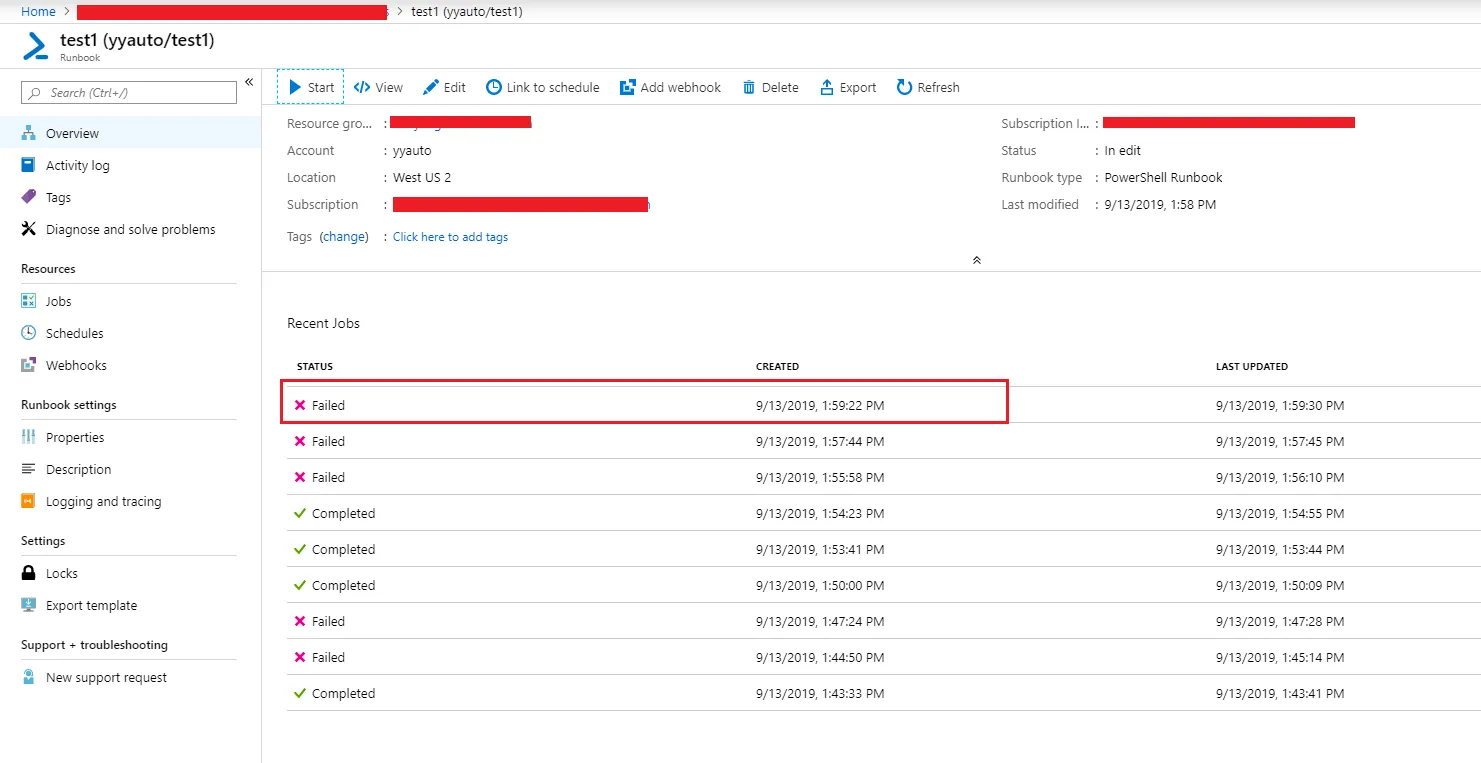The image size is (1481, 763).
Task: Click the Locks padlock icon
Action: 29,573
